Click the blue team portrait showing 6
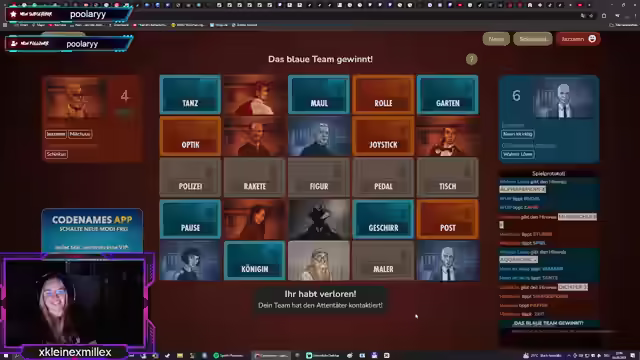Screen dimensions: 640x360 point(565,98)
